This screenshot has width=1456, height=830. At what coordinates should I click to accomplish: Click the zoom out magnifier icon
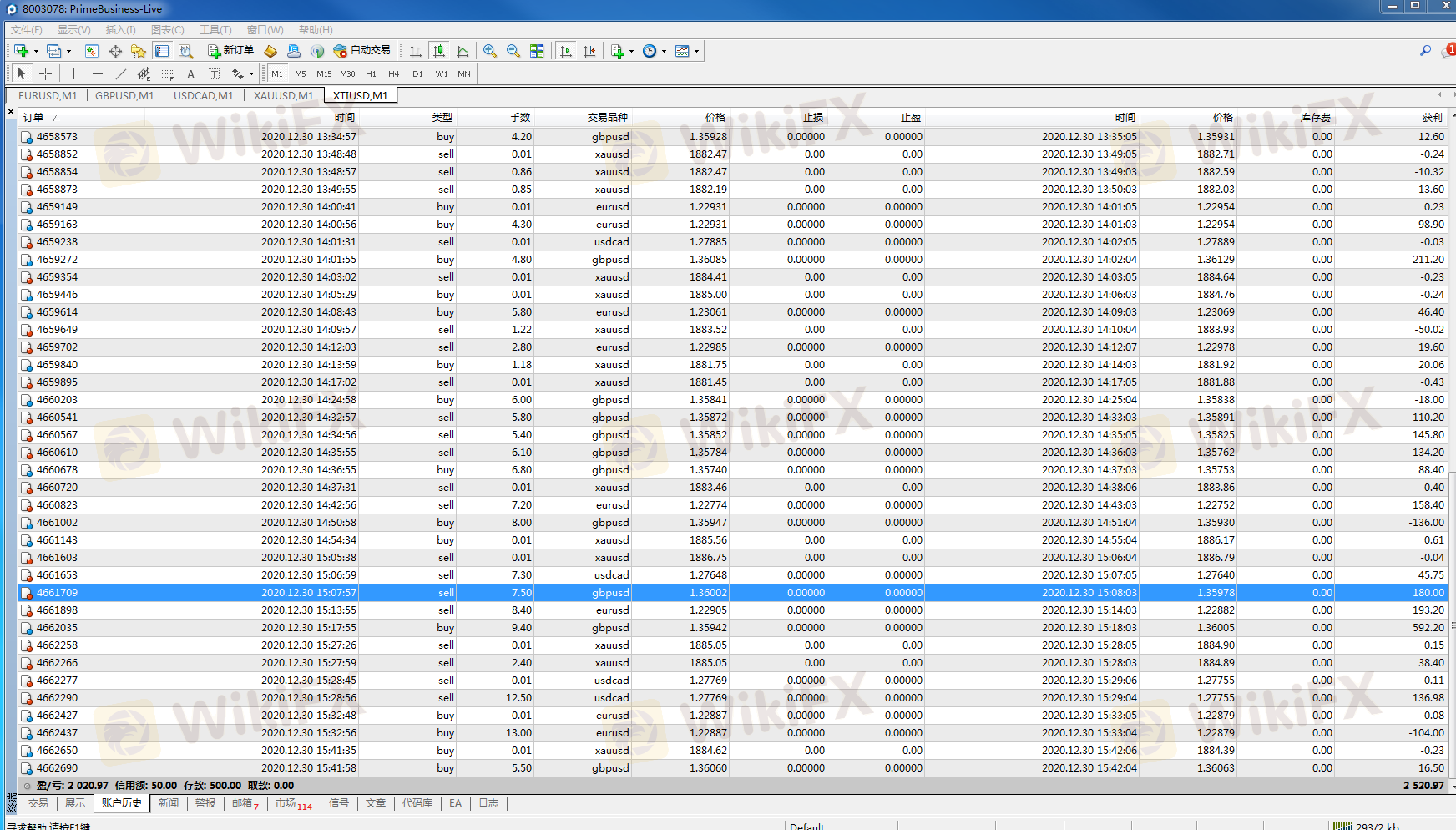pyautogui.click(x=513, y=51)
